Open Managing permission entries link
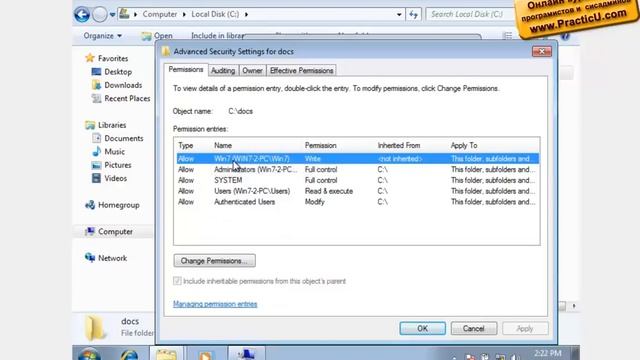The width and height of the screenshot is (640, 360). click(215, 304)
